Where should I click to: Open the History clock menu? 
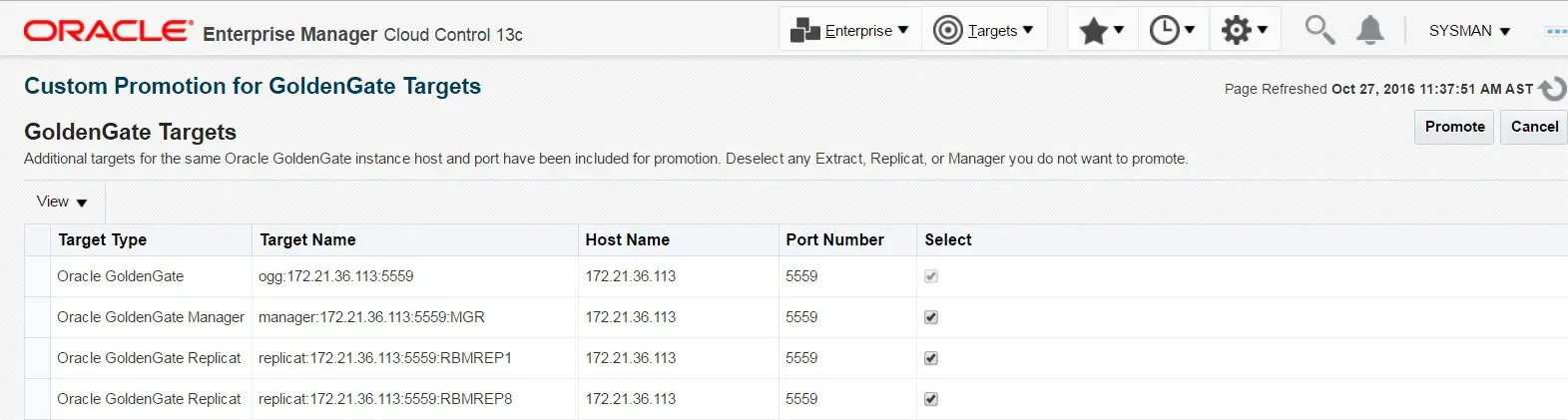(1172, 30)
